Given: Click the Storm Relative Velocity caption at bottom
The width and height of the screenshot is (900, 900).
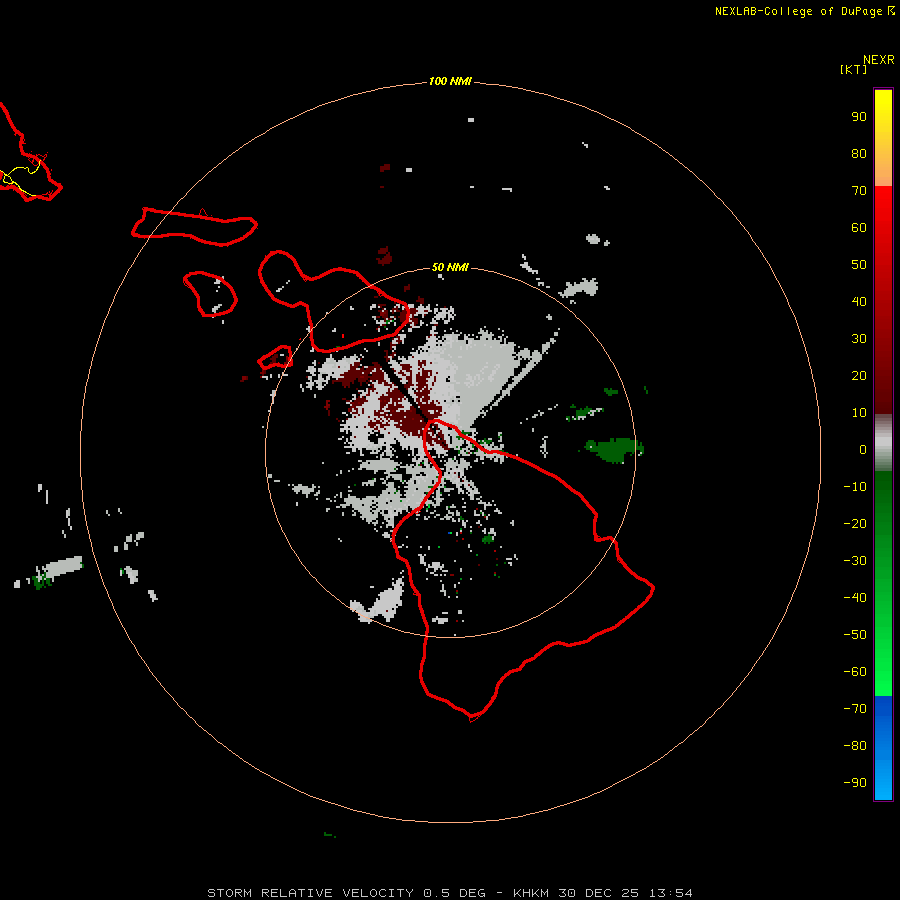Looking at the screenshot, I should tap(449, 893).
